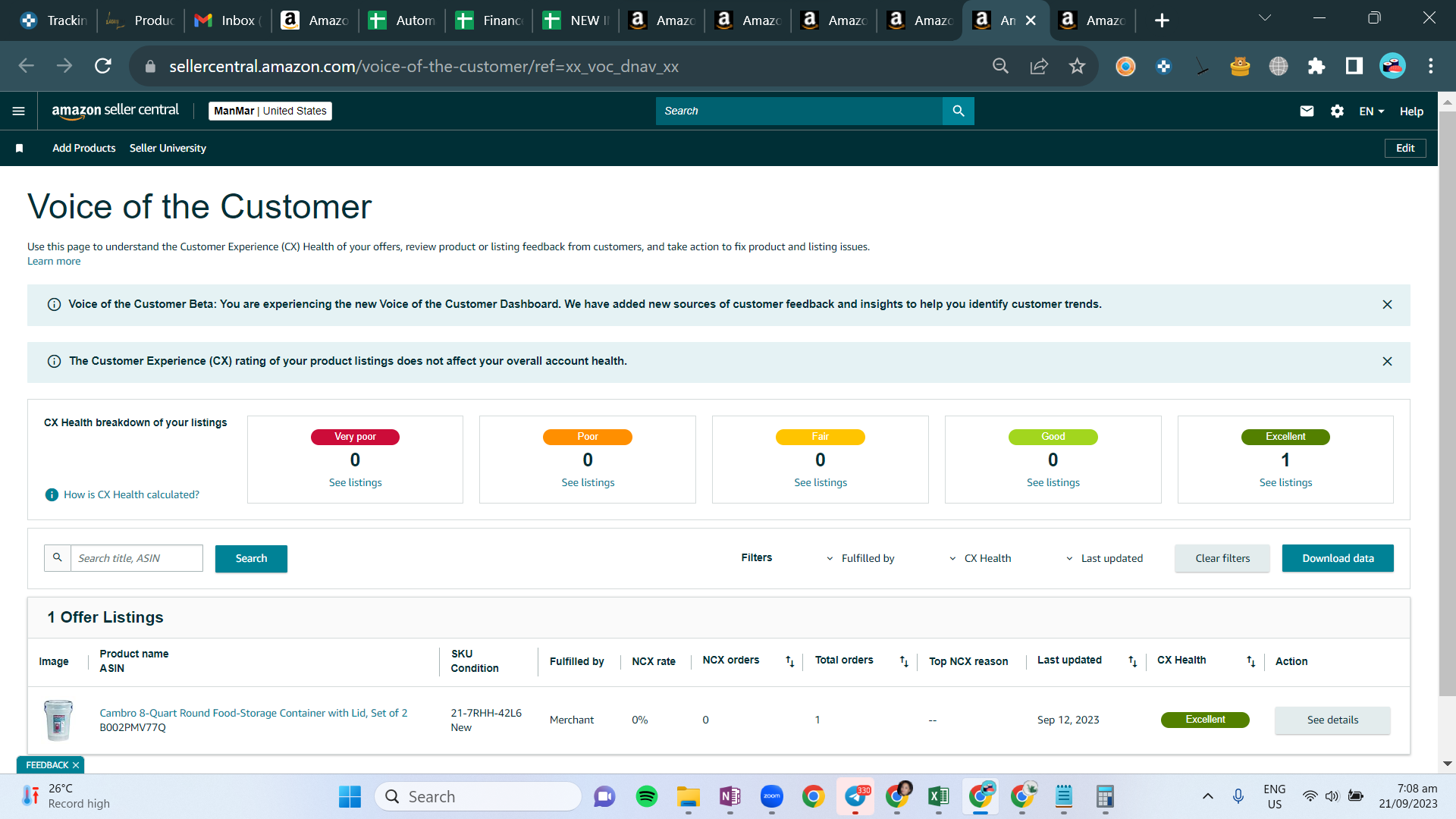Open the Cambro 8-Quart product link

[x=253, y=714]
